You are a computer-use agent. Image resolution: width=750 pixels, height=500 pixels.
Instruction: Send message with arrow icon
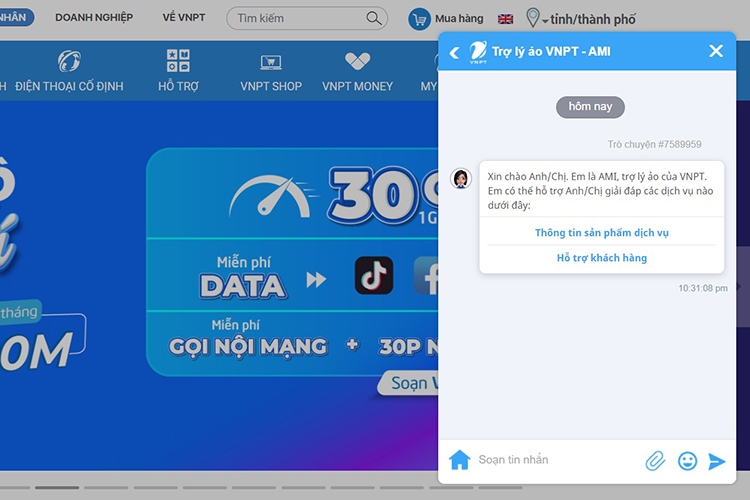(x=716, y=461)
